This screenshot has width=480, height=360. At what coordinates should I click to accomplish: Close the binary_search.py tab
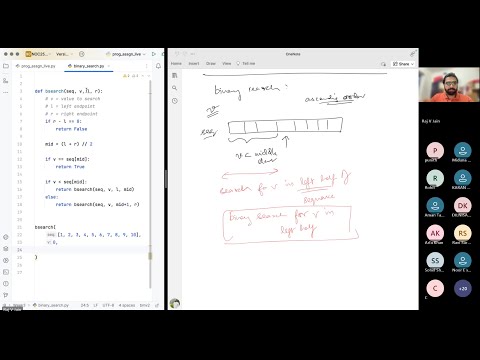tap(109, 66)
